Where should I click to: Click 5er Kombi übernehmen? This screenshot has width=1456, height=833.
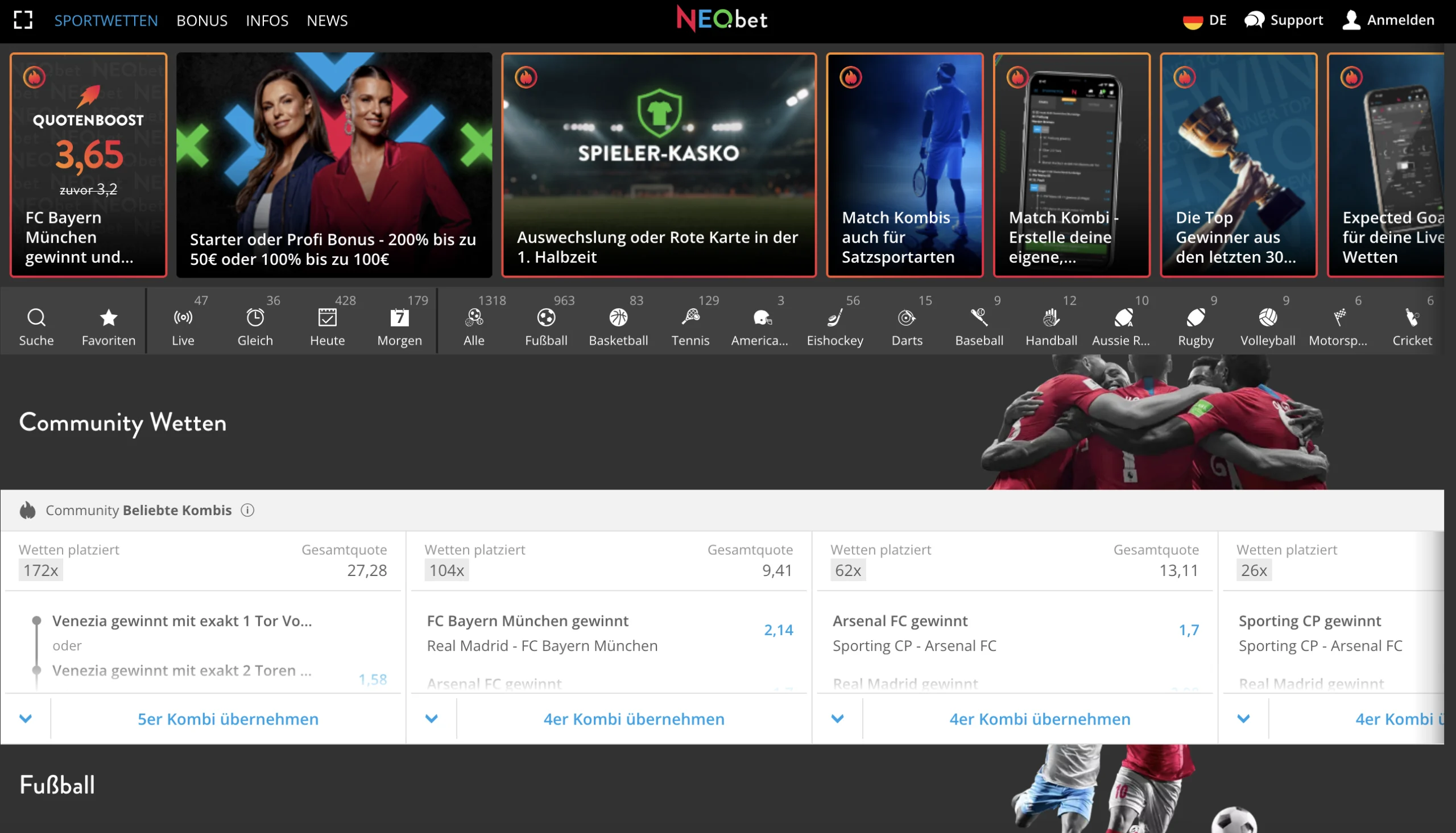coord(227,719)
